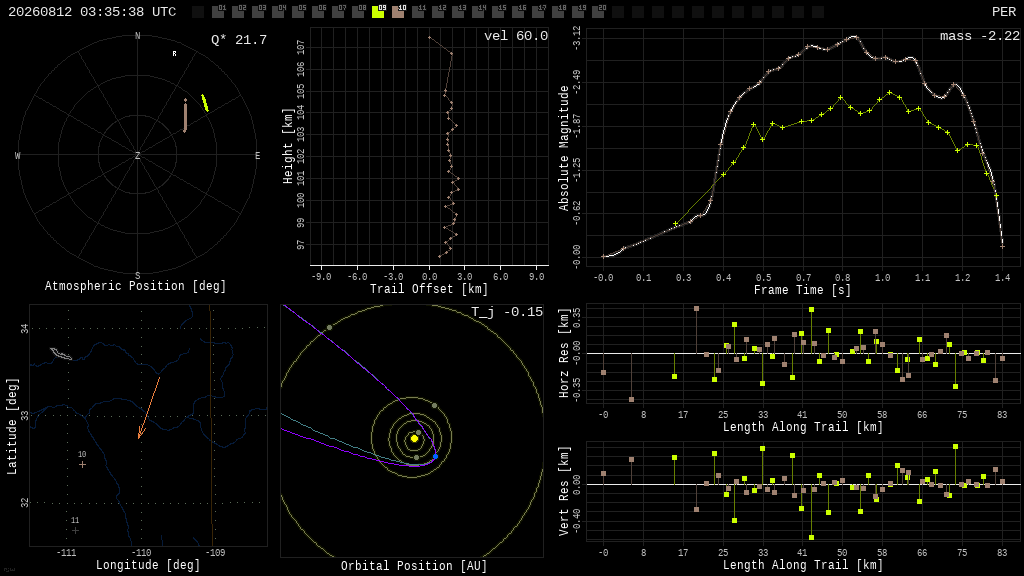The width and height of the screenshot is (1024, 576).
Task: Select the highlighted yellow camera 09 indicator
Action: tap(378, 12)
